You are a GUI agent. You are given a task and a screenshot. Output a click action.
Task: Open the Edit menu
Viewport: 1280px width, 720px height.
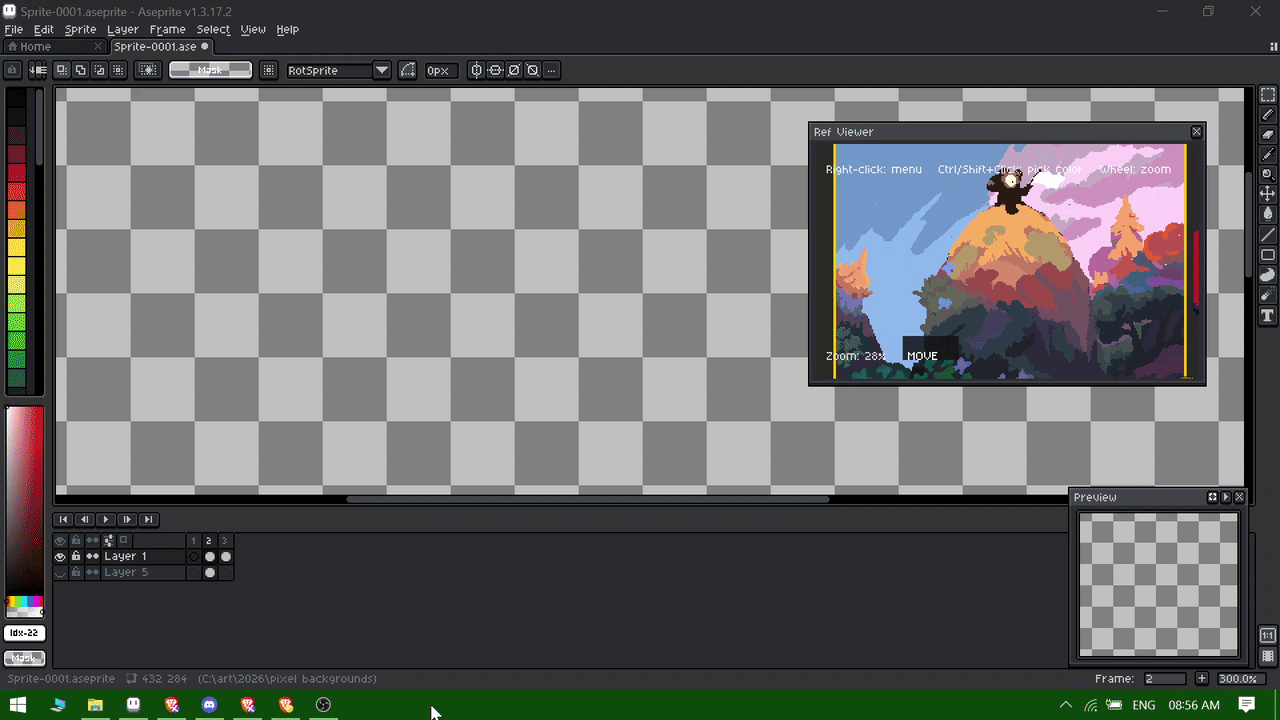pyautogui.click(x=44, y=30)
